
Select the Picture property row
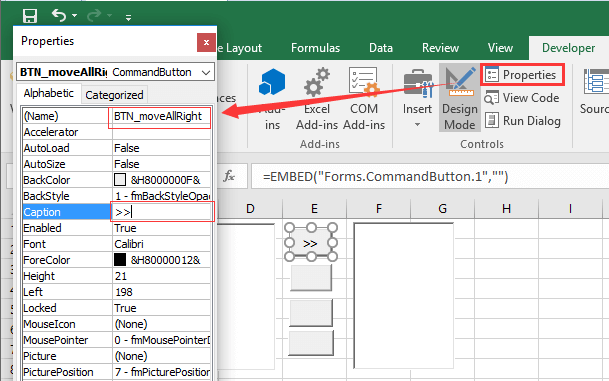coord(117,356)
